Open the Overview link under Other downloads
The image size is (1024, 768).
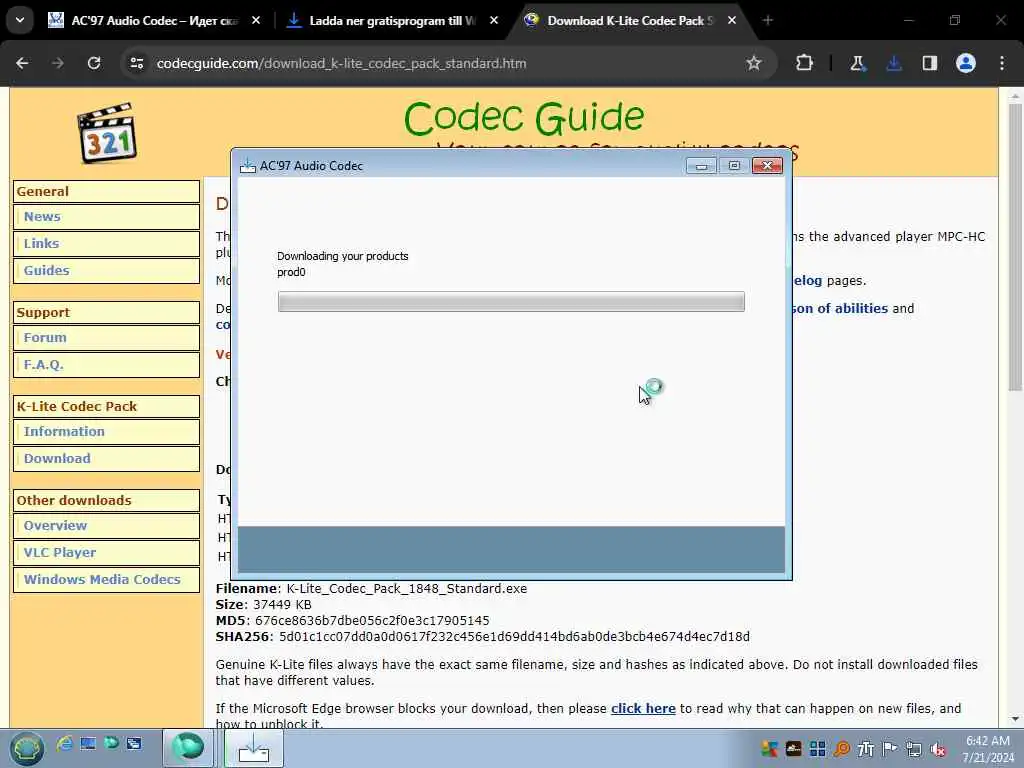pyautogui.click(x=106, y=526)
